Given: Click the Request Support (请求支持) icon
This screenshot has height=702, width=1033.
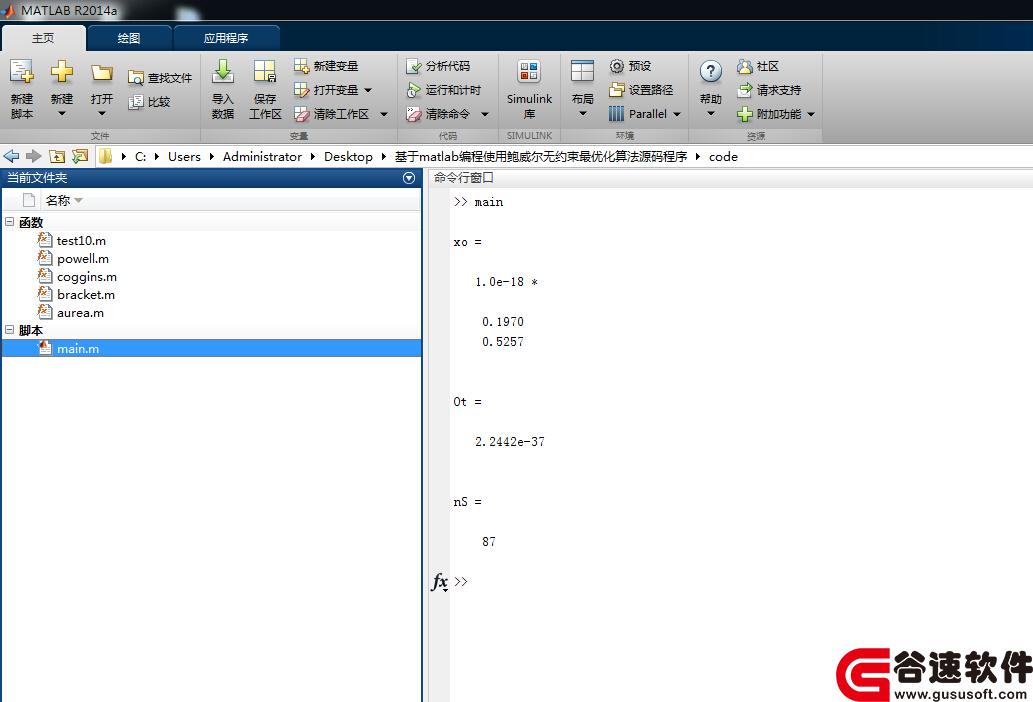Looking at the screenshot, I should click(x=744, y=90).
